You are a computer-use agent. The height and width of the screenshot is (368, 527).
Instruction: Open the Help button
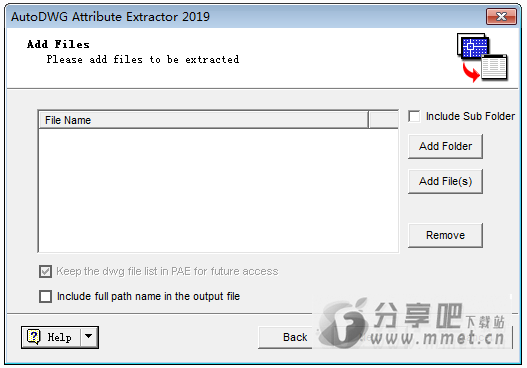tap(51, 337)
